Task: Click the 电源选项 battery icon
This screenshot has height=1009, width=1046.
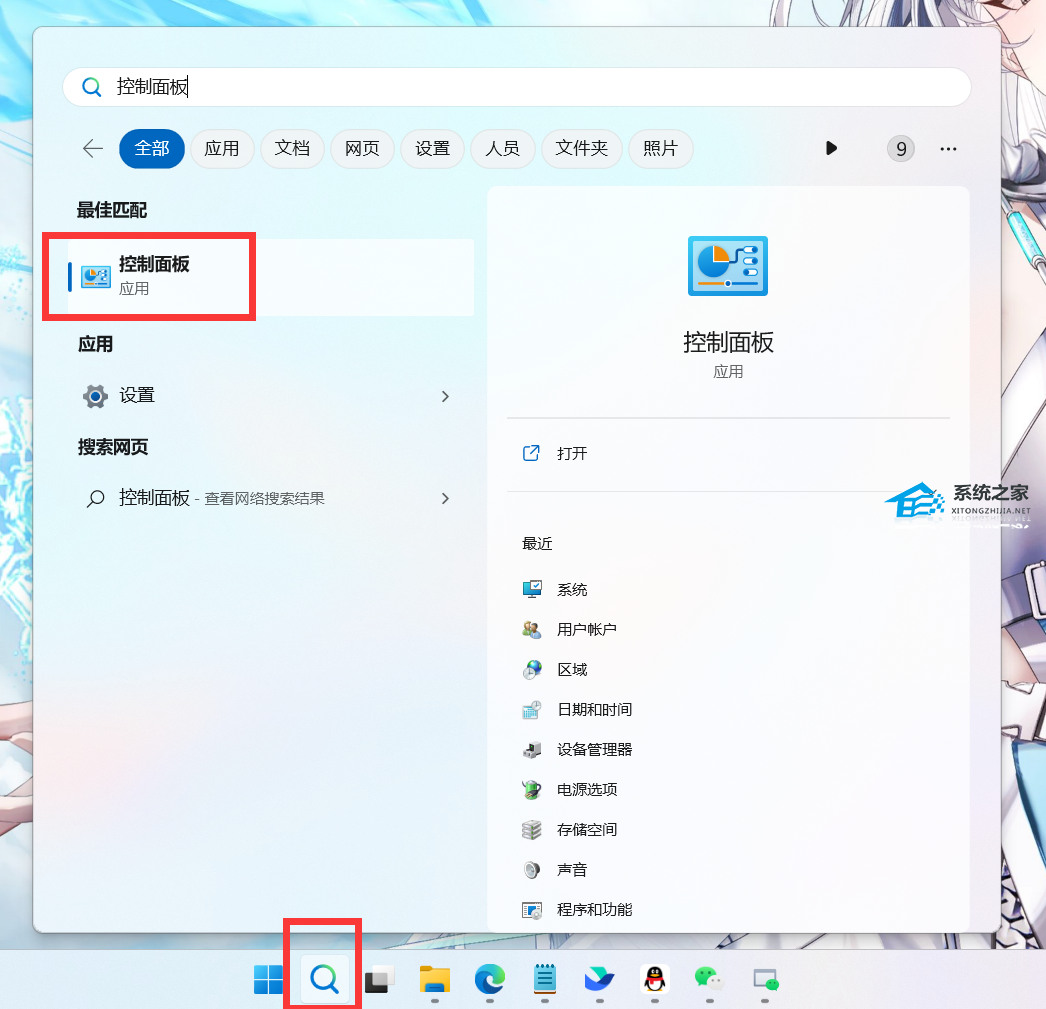Action: [532, 790]
